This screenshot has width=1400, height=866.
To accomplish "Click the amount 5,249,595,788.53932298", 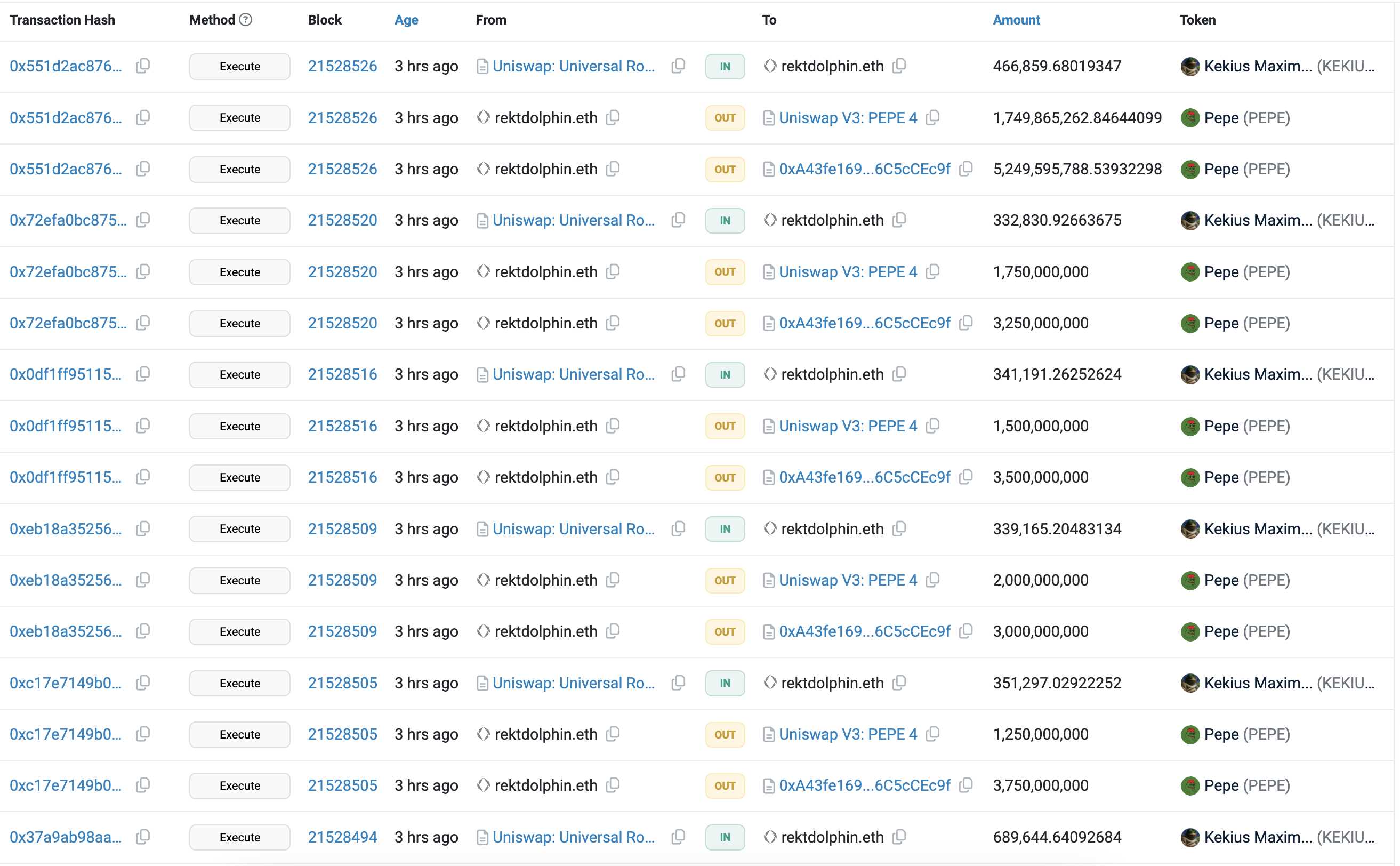I will coord(1077,169).
